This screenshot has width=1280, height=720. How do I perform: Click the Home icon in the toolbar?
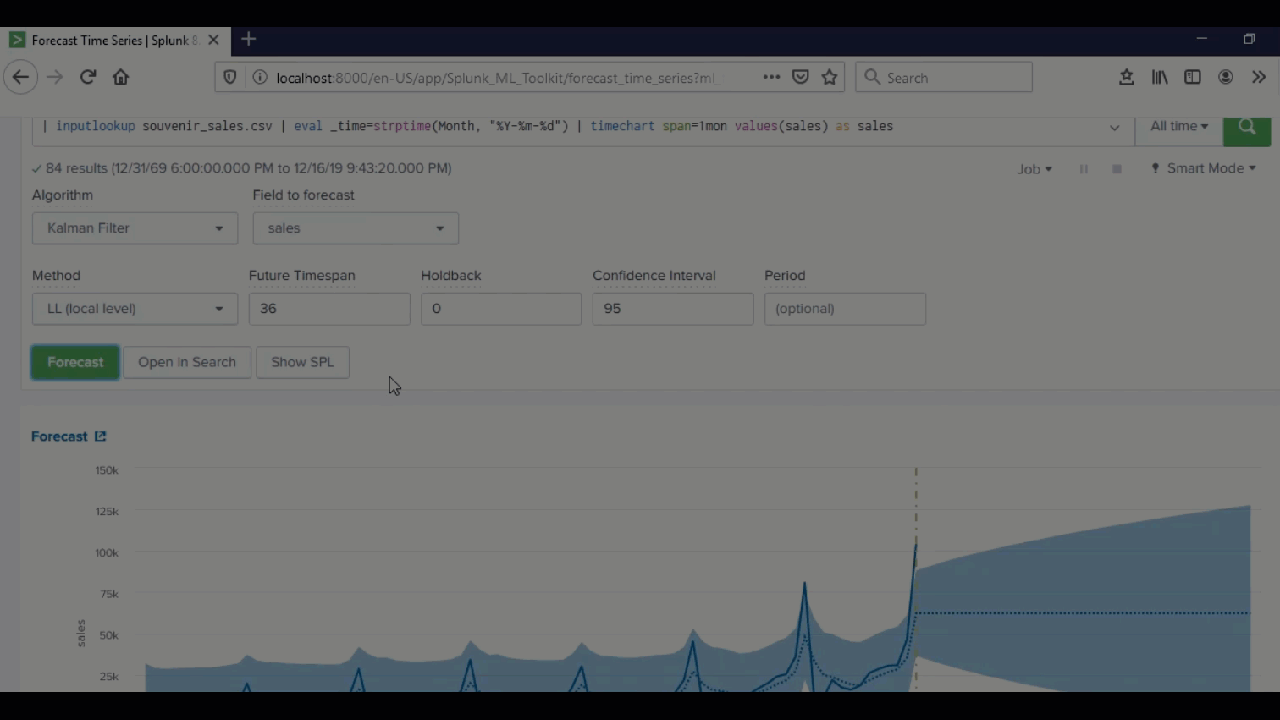(x=120, y=77)
